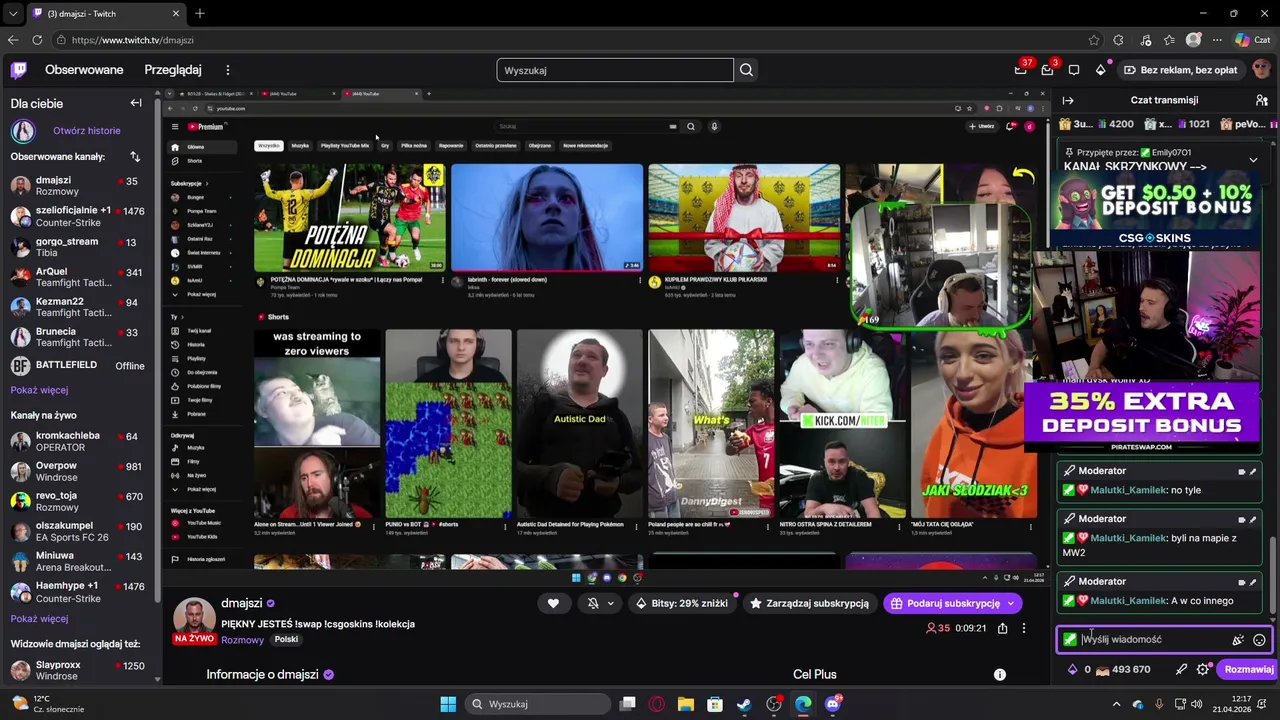Screen dimensions: 1280x720
Task: Click the search magnifier next to Wyszukaj
Action: [746, 70]
